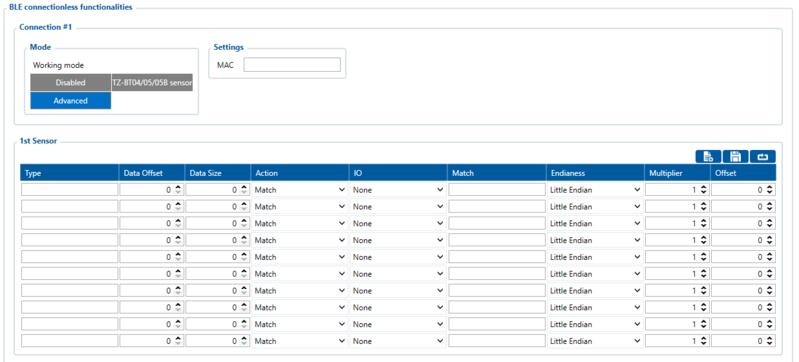
Task: Click first row's Multiplier spinner arrows
Action: pyautogui.click(x=704, y=190)
